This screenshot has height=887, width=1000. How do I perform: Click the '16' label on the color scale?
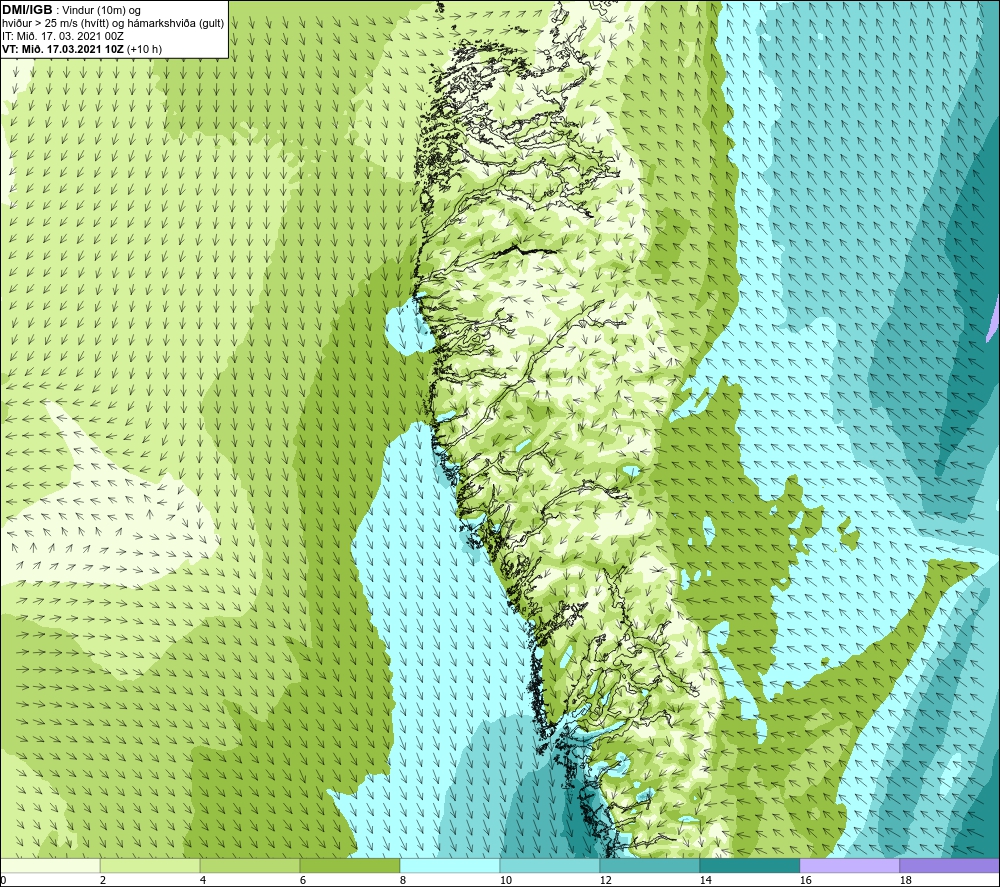tap(805, 880)
